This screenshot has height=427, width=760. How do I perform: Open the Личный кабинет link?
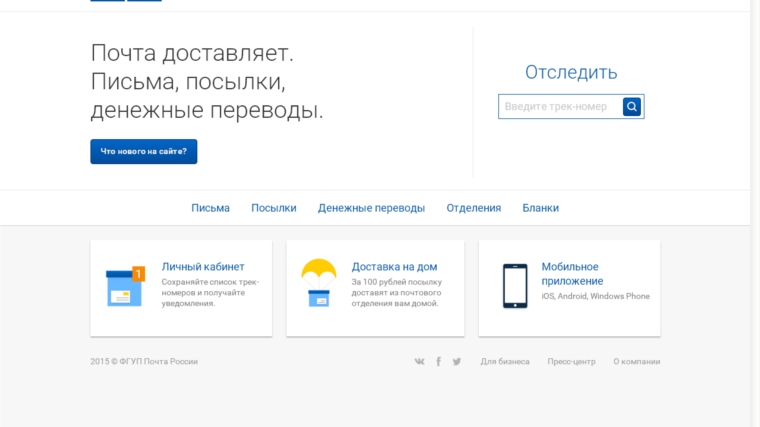click(203, 267)
